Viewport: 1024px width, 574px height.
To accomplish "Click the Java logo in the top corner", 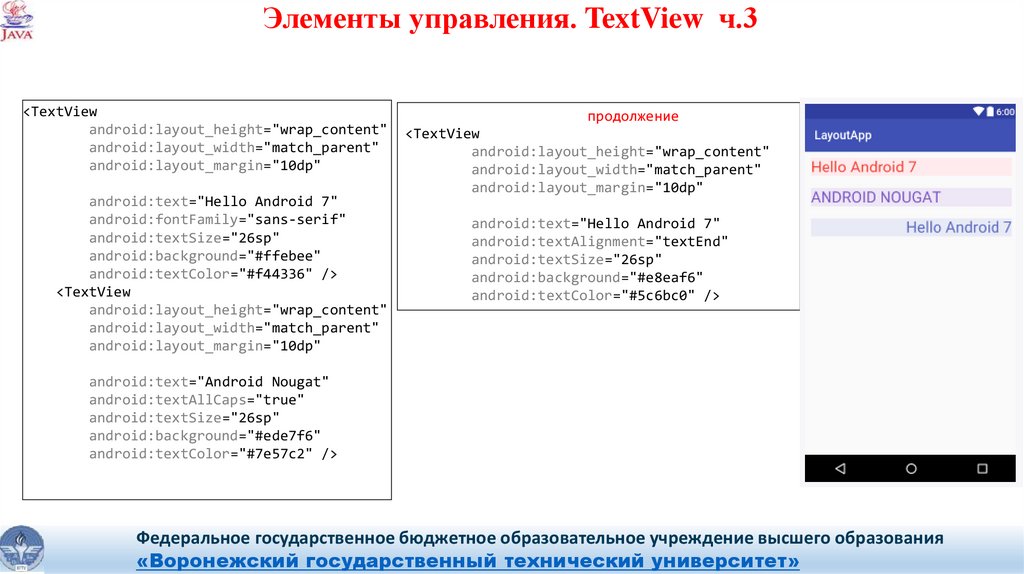I will click(16, 21).
